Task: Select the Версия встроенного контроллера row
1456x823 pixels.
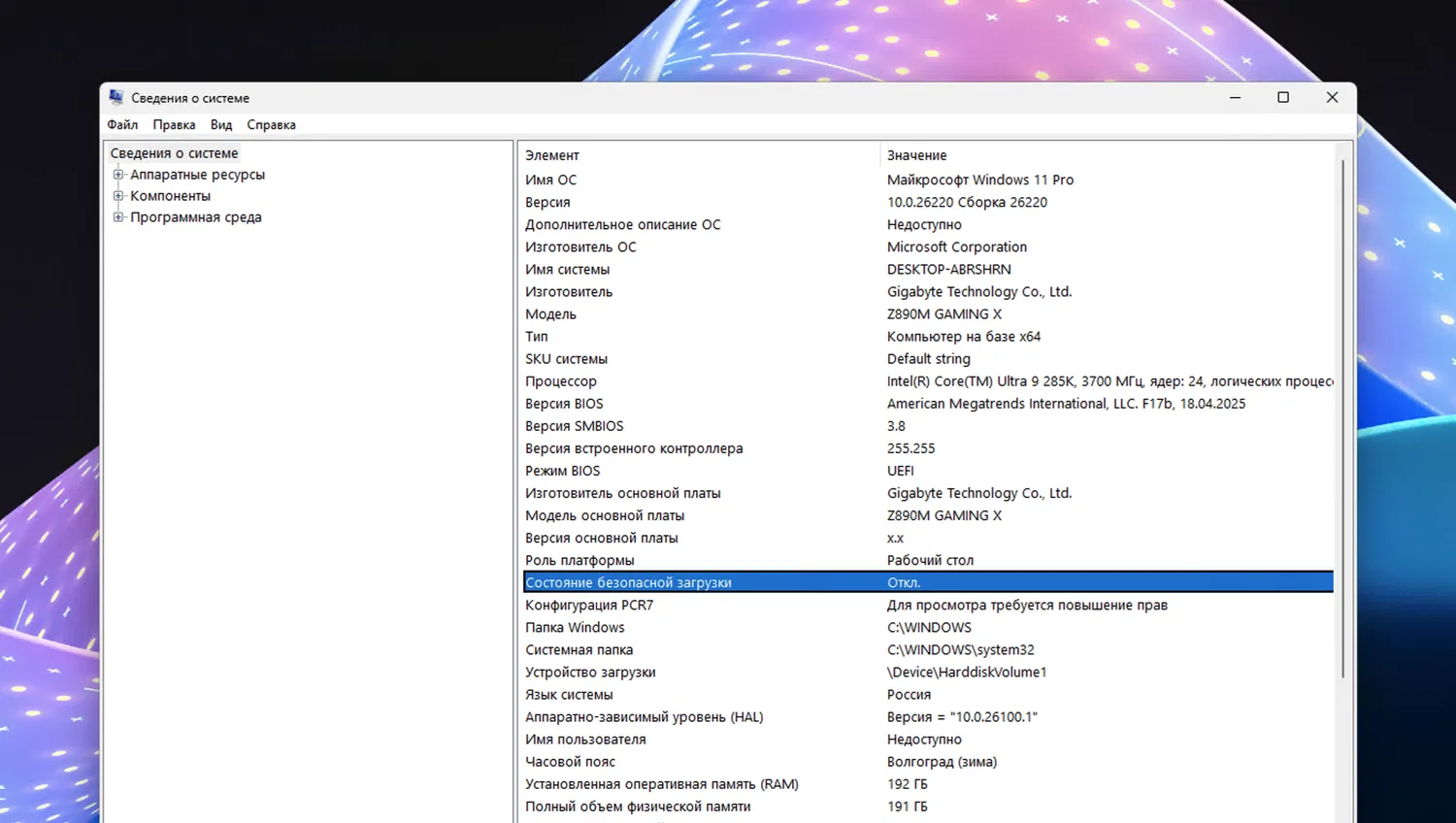Action: [928, 447]
